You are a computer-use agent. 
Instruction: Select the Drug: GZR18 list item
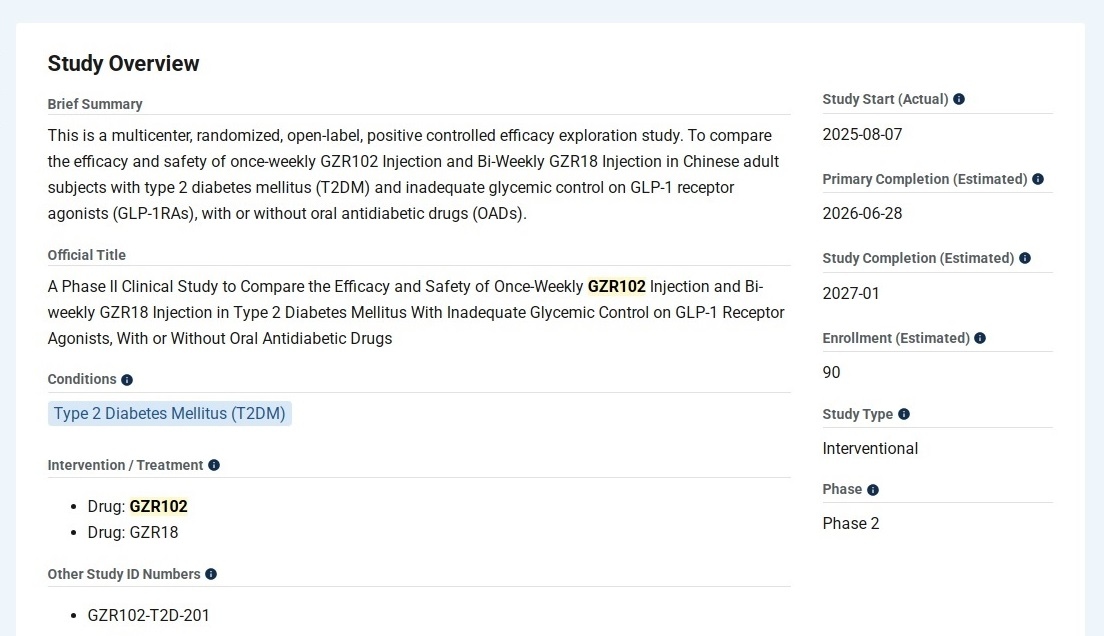point(133,533)
